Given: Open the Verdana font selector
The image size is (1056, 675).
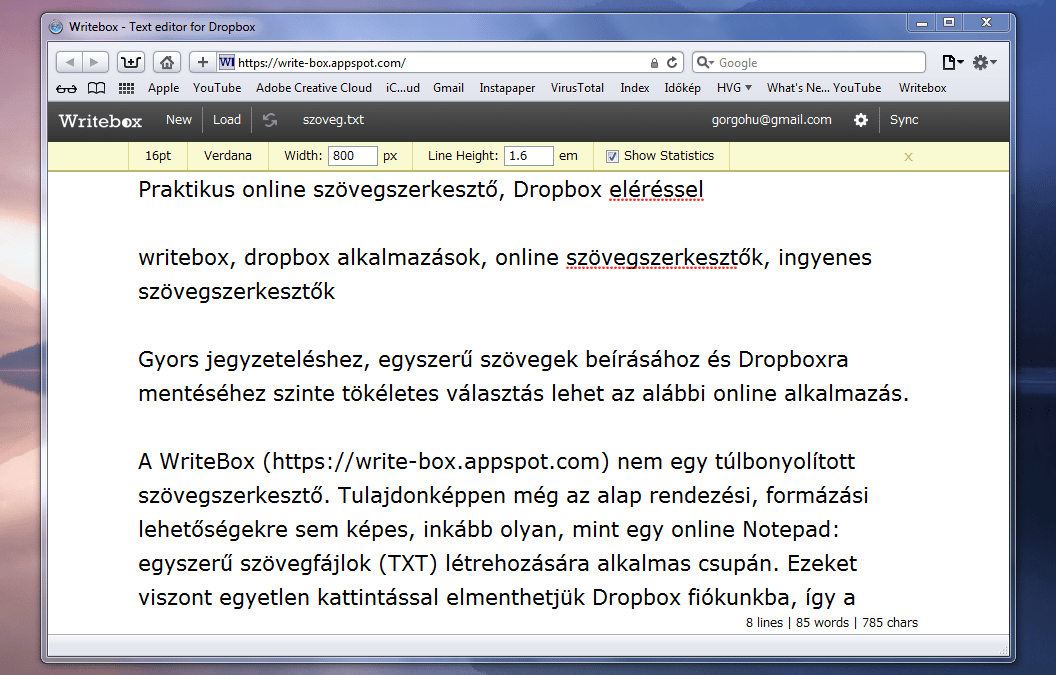Looking at the screenshot, I should 228,156.
